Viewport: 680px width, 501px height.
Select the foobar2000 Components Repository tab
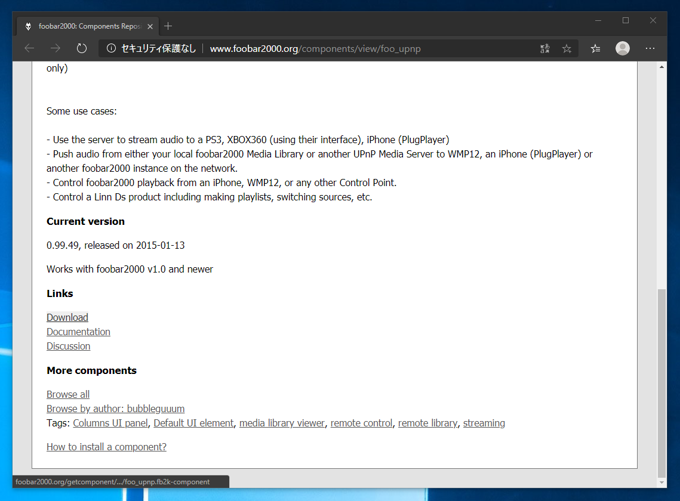point(88,26)
